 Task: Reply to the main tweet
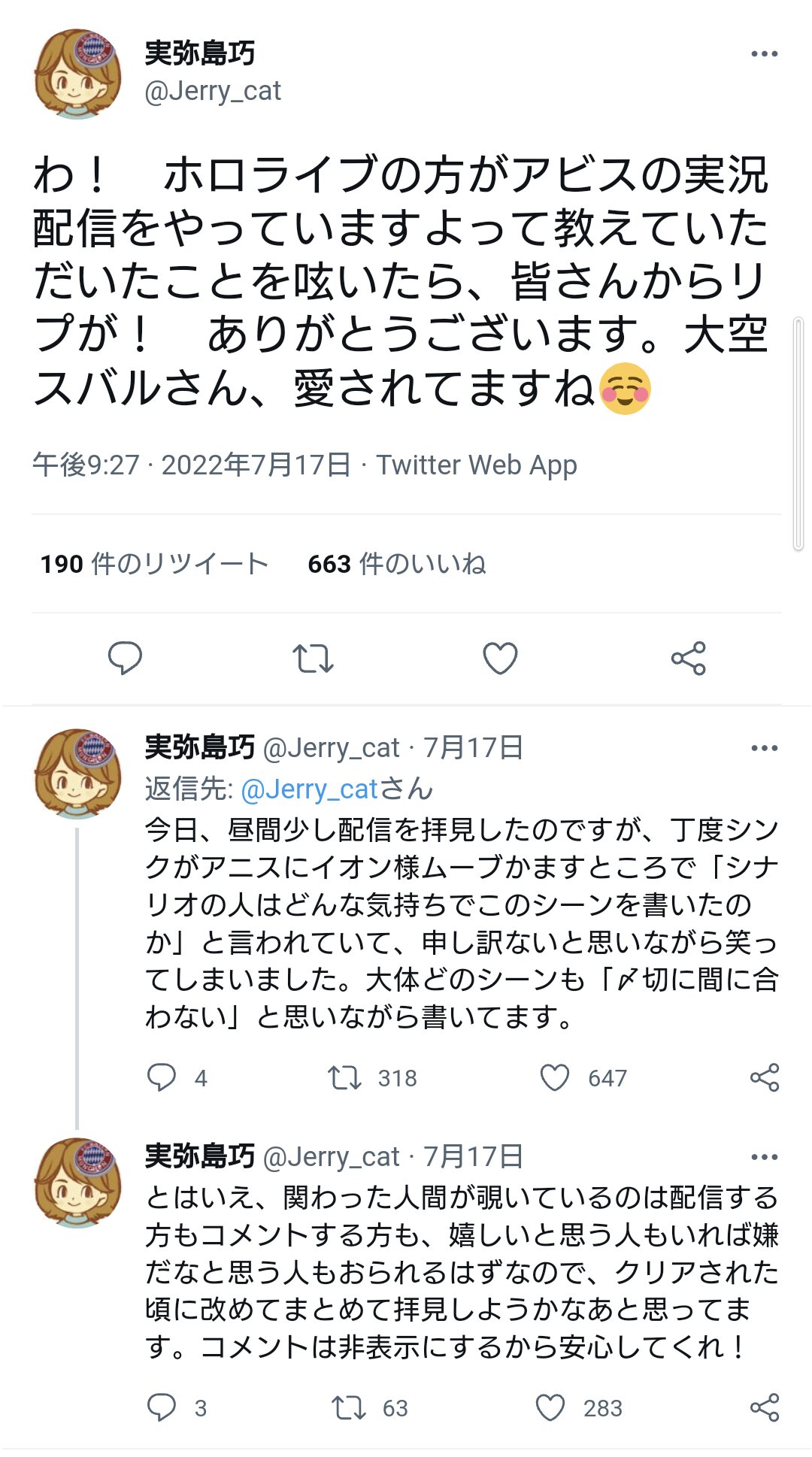[x=125, y=659]
